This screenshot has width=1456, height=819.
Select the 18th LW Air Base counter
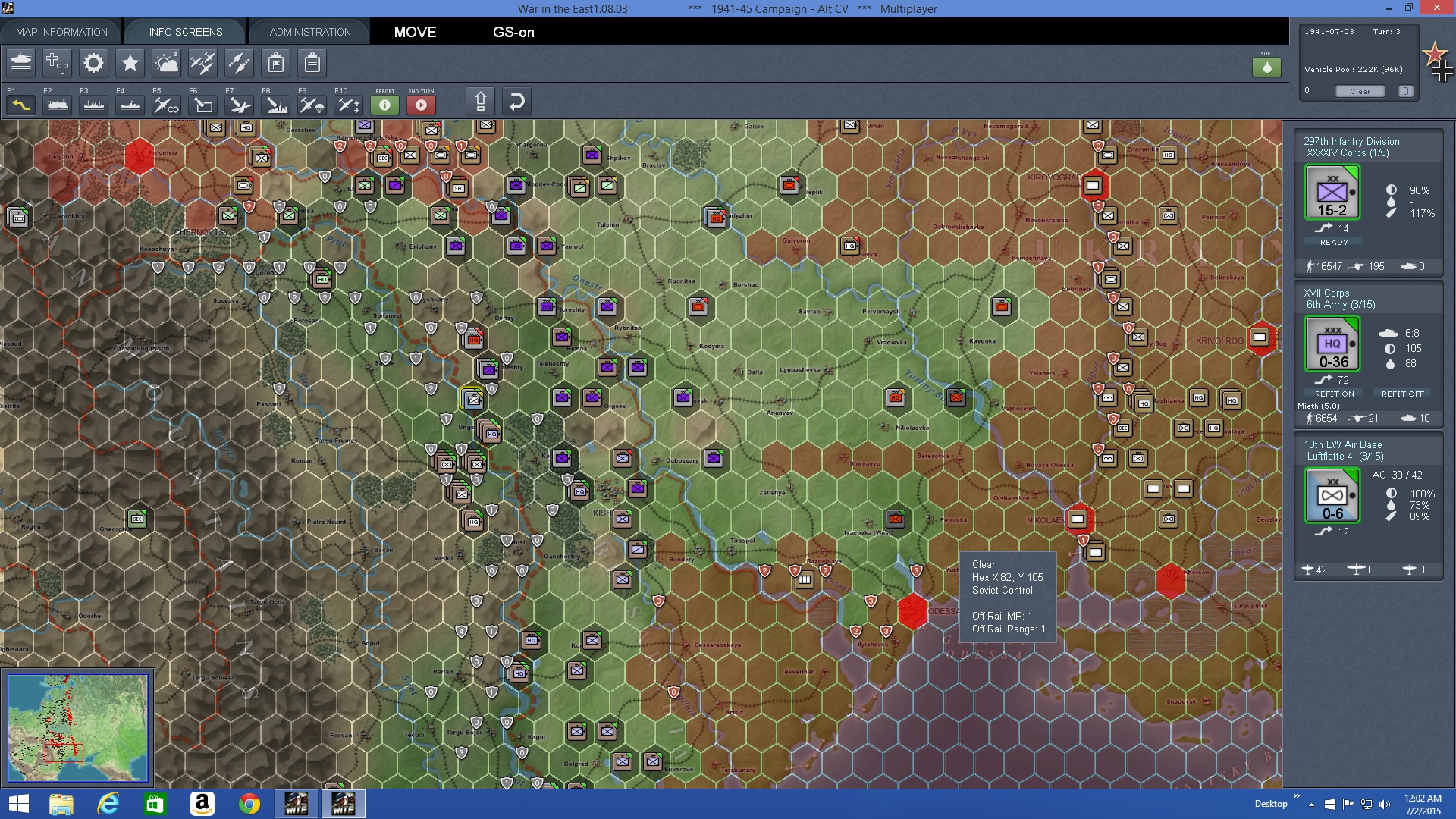tap(1332, 496)
